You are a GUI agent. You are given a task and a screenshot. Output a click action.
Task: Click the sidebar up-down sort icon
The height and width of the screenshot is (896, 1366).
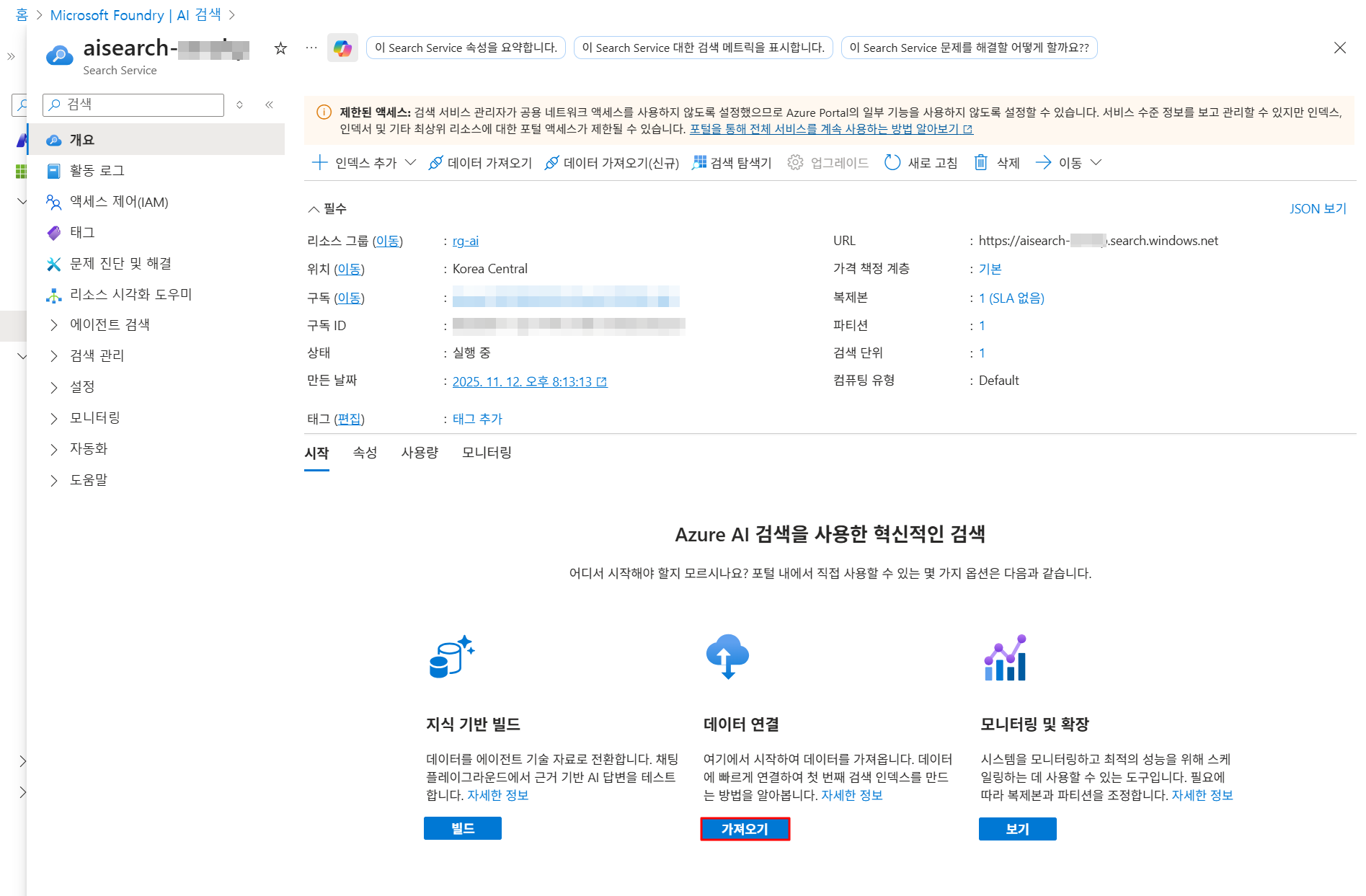(x=239, y=105)
